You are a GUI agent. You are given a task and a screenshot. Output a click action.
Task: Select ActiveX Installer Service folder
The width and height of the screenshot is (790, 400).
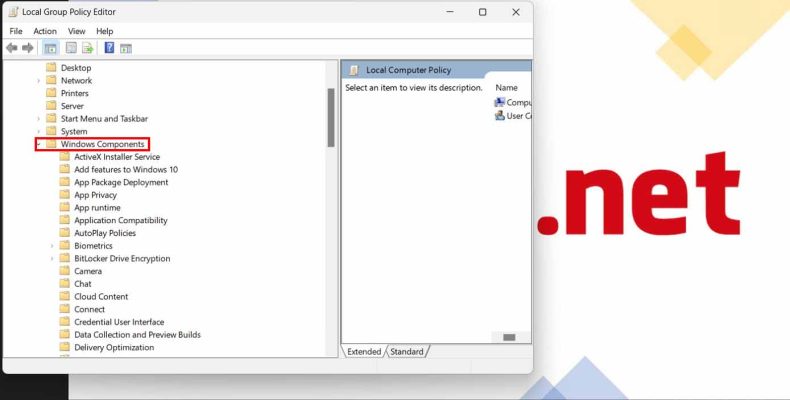coord(117,157)
